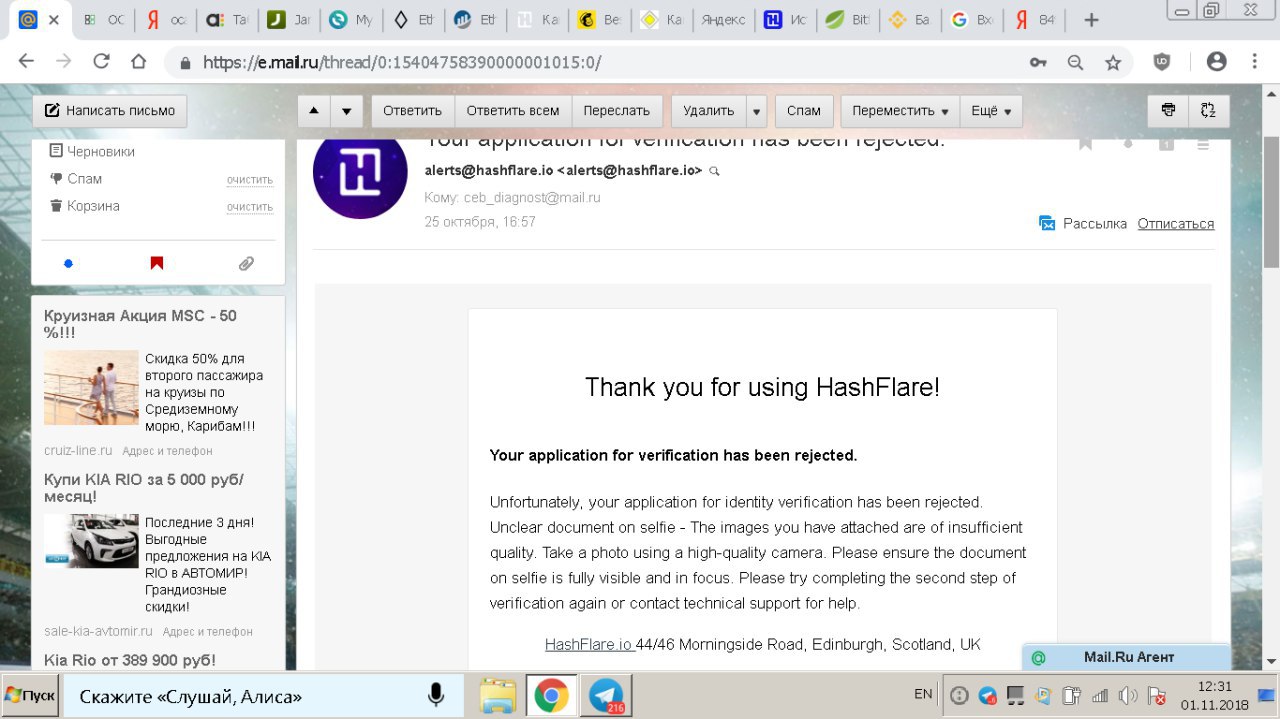
Task: Mark message as Спам in toolbar
Action: point(804,111)
